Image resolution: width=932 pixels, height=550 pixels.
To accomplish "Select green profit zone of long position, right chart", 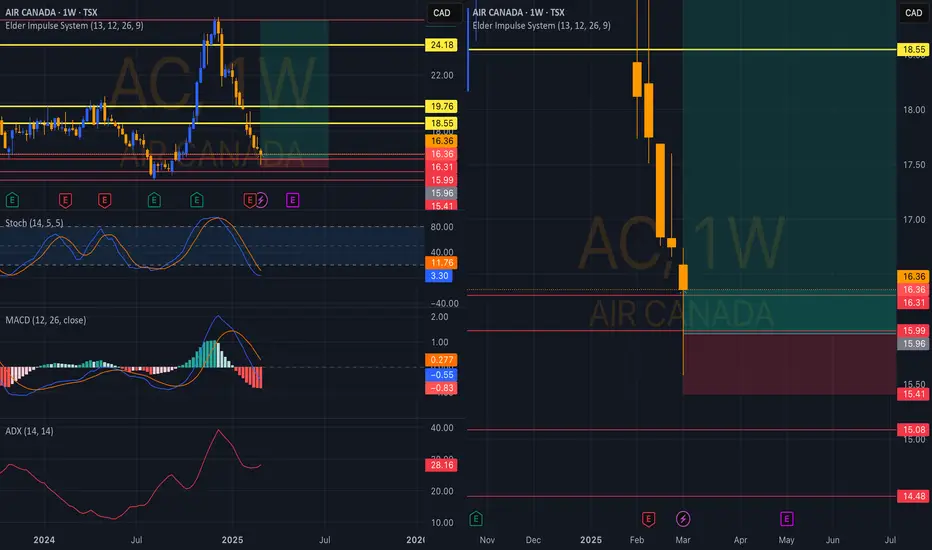I will click(789, 166).
